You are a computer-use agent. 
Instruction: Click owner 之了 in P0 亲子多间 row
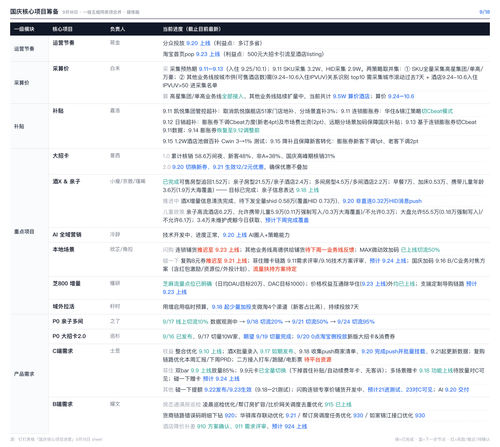click(115, 322)
